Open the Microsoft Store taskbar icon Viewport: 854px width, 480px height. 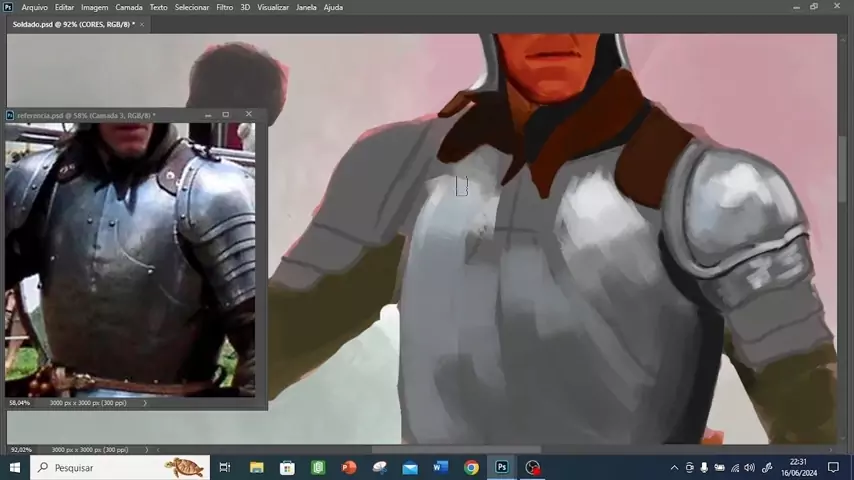pos(287,467)
